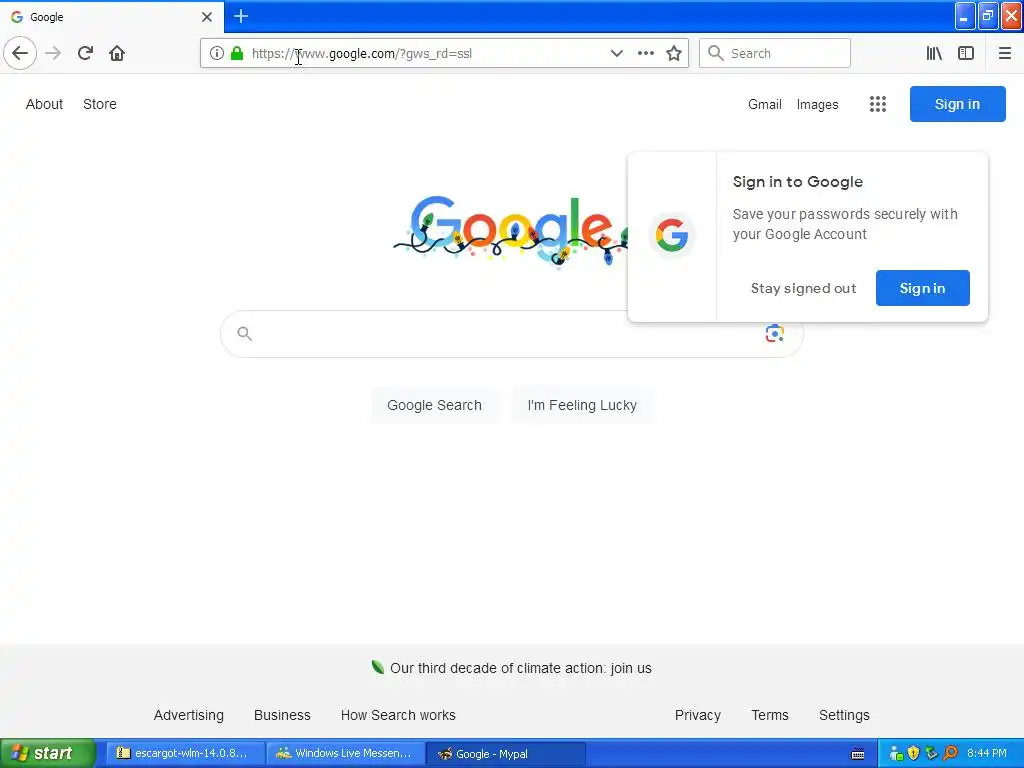Open page actions three-dot menu

pyautogui.click(x=645, y=54)
